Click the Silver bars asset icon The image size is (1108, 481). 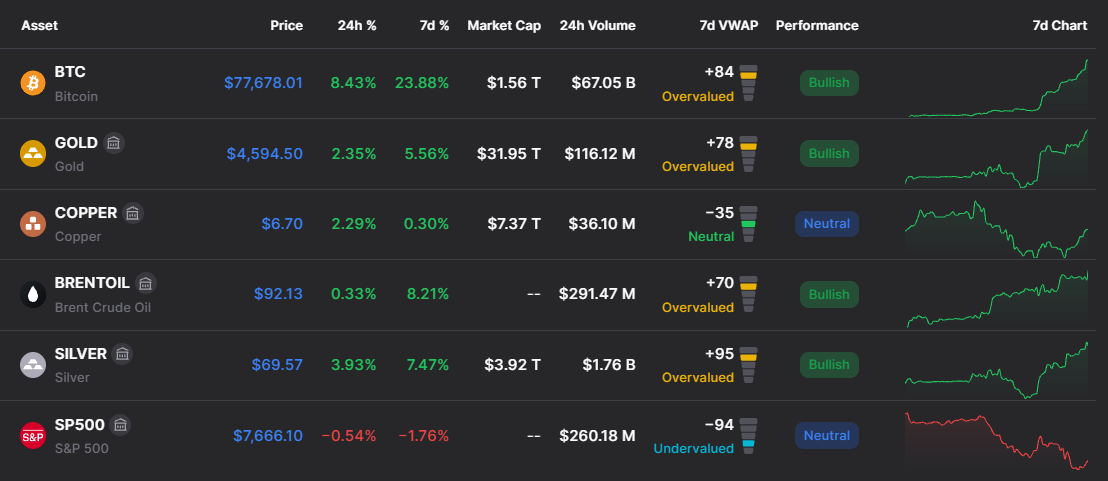(33, 364)
